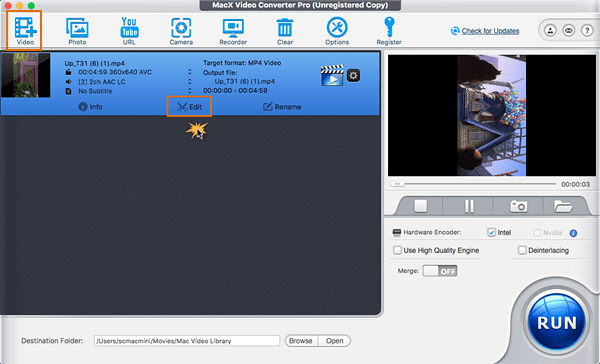Click the Check for Updates link
The height and width of the screenshot is (364, 600).
pos(490,31)
